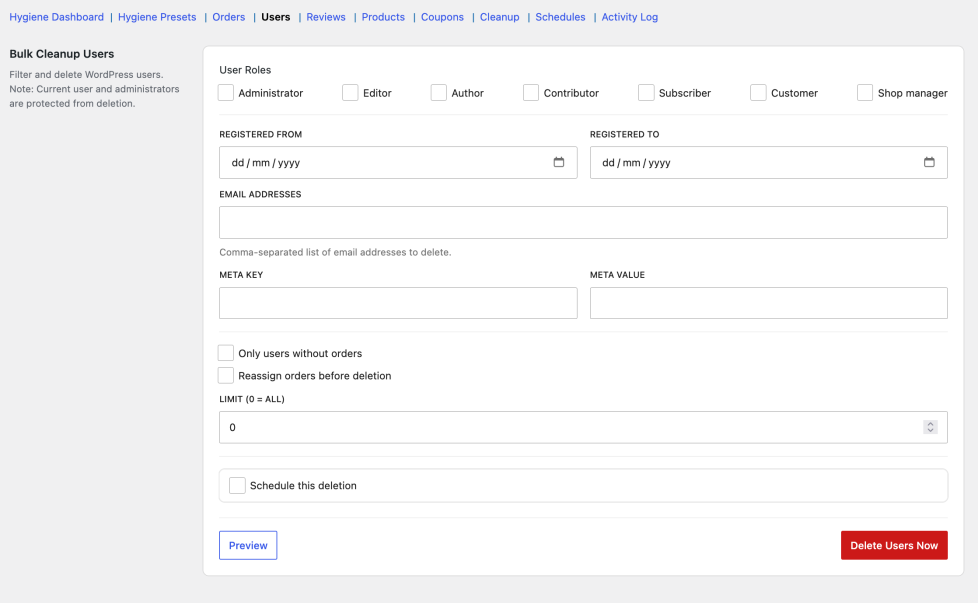The width and height of the screenshot is (978, 603).
Task: Check the Subscriber role checkbox
Action: (646, 93)
